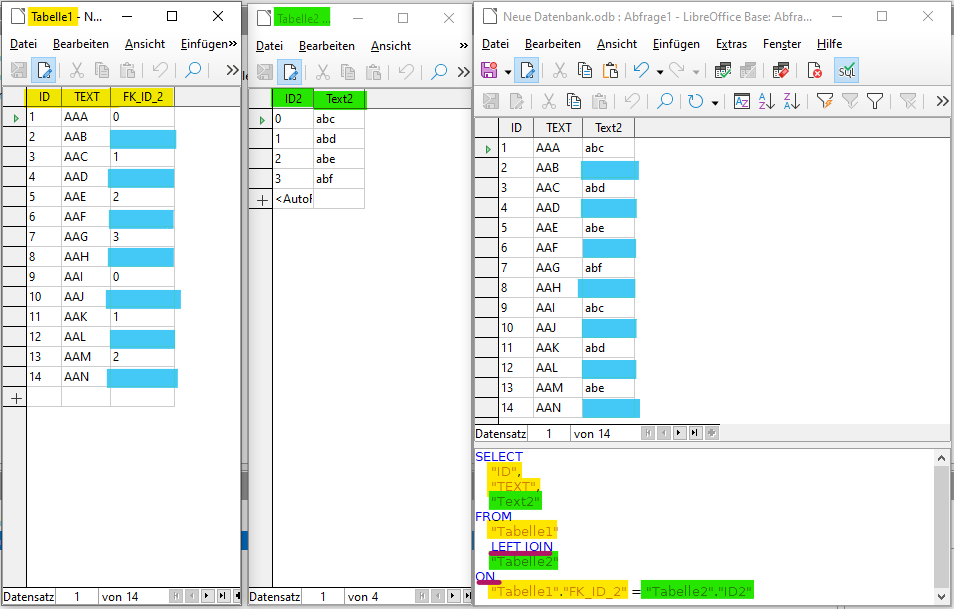954x609 pixels.
Task: Go to next record in the Tabelle2 navigator
Action: (453, 596)
